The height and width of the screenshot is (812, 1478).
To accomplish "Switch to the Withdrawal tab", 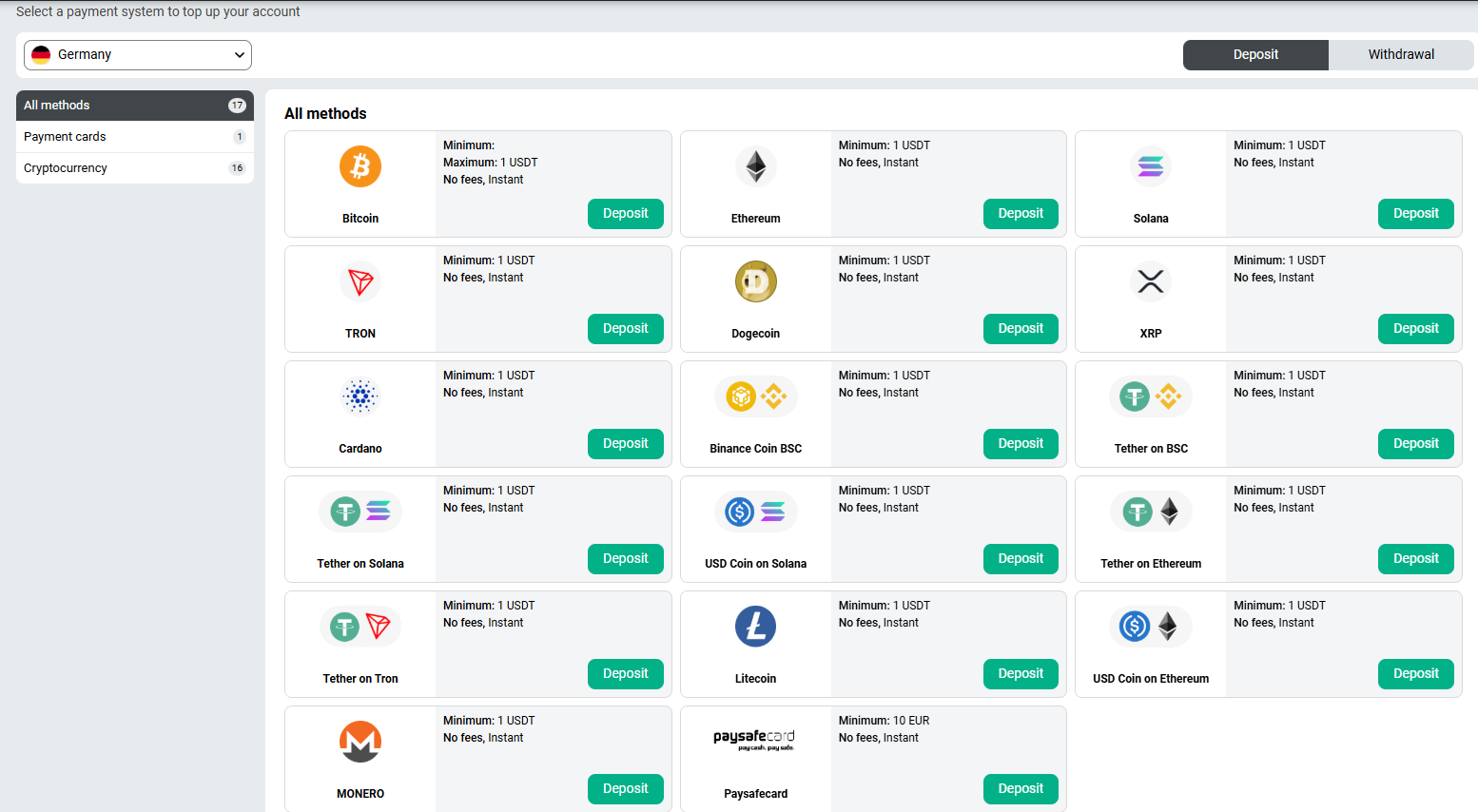I will (x=1400, y=55).
